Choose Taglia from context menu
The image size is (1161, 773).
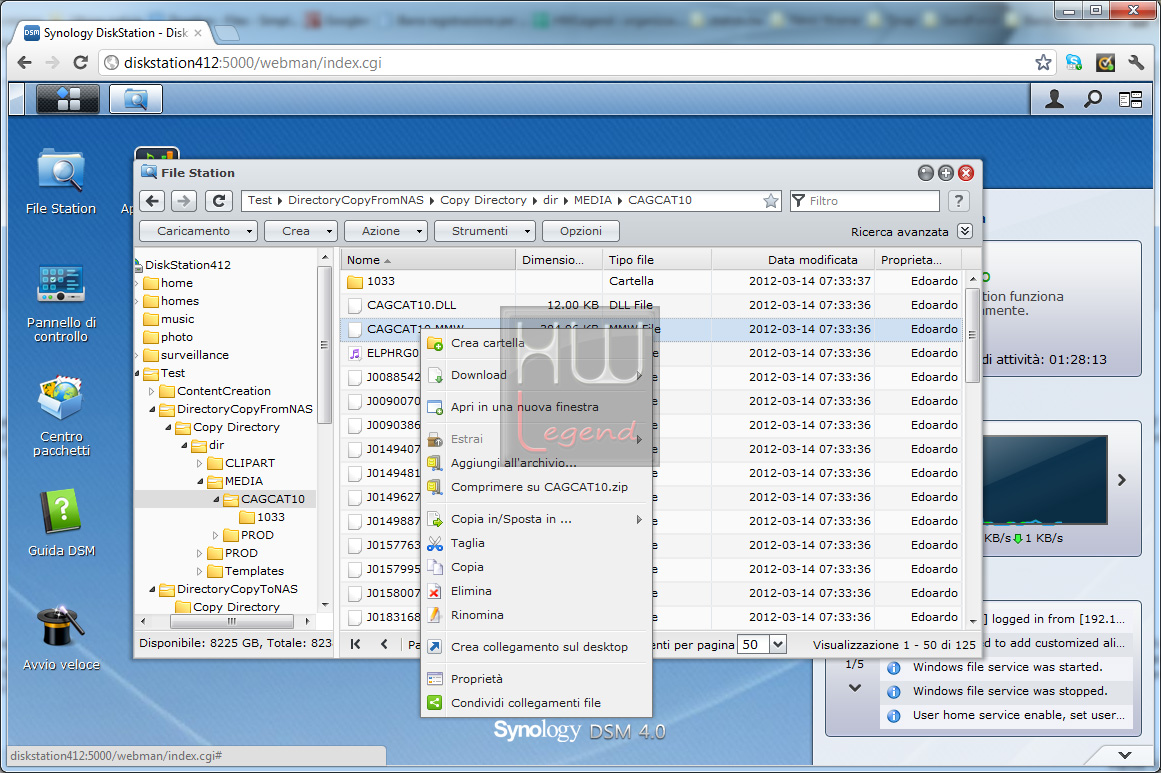537,543
